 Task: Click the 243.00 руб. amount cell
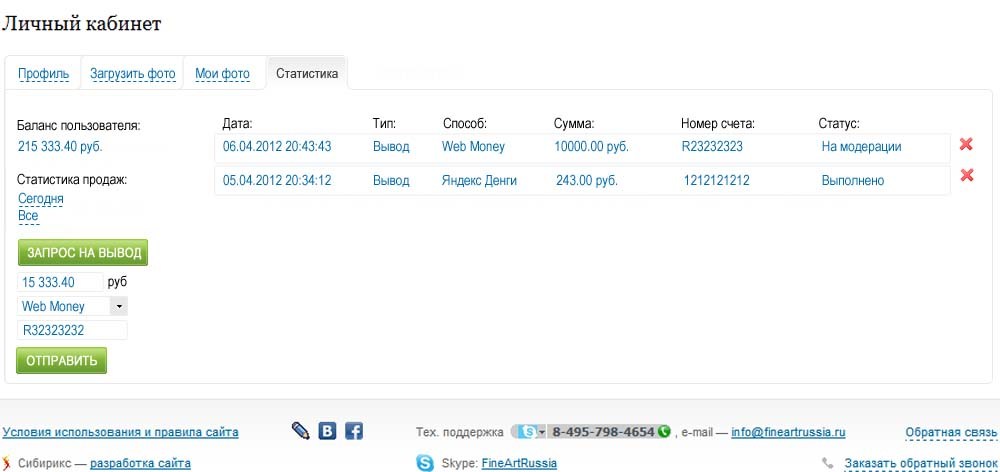pyautogui.click(x=587, y=181)
